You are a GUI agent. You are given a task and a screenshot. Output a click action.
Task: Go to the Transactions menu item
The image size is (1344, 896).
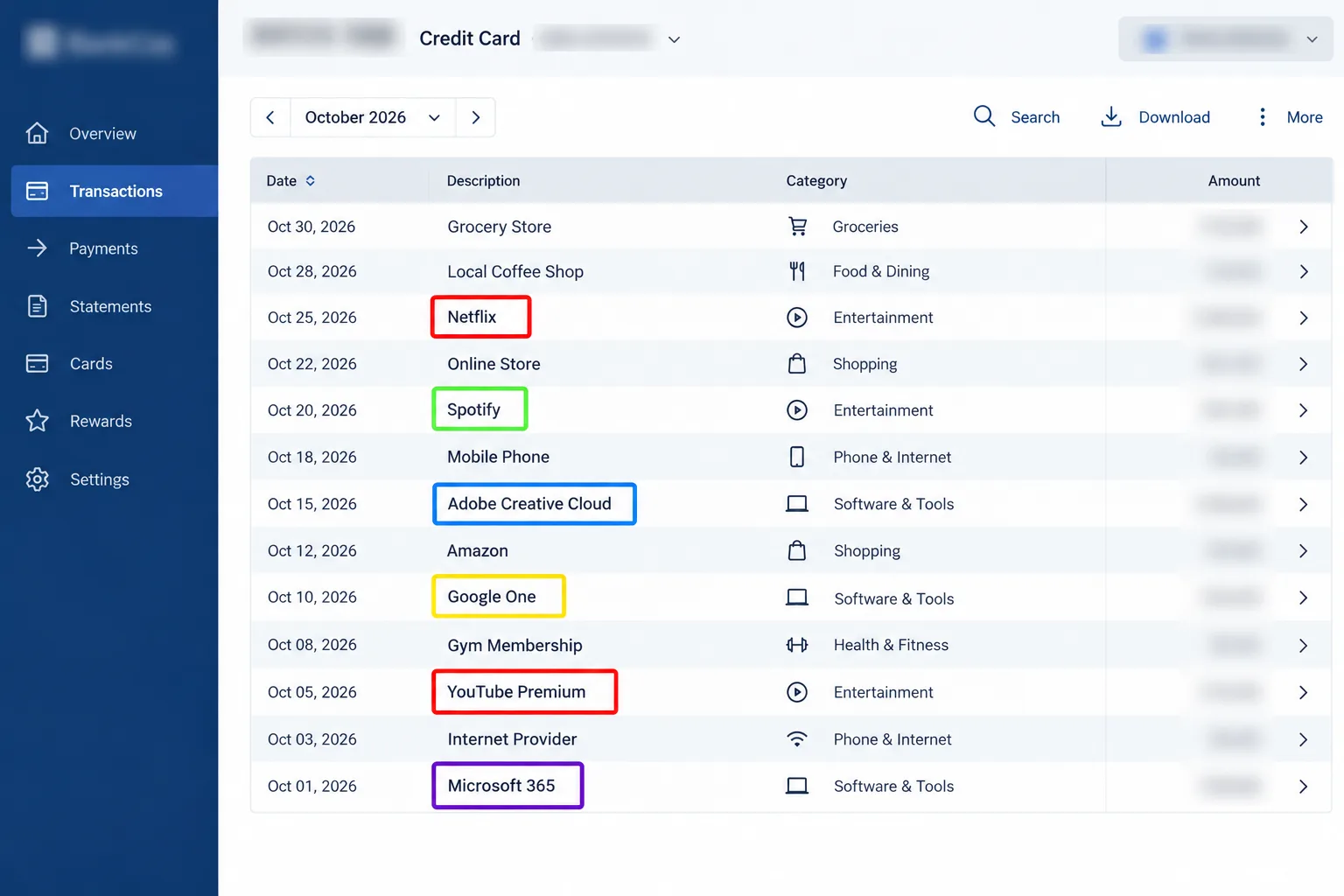click(x=115, y=191)
